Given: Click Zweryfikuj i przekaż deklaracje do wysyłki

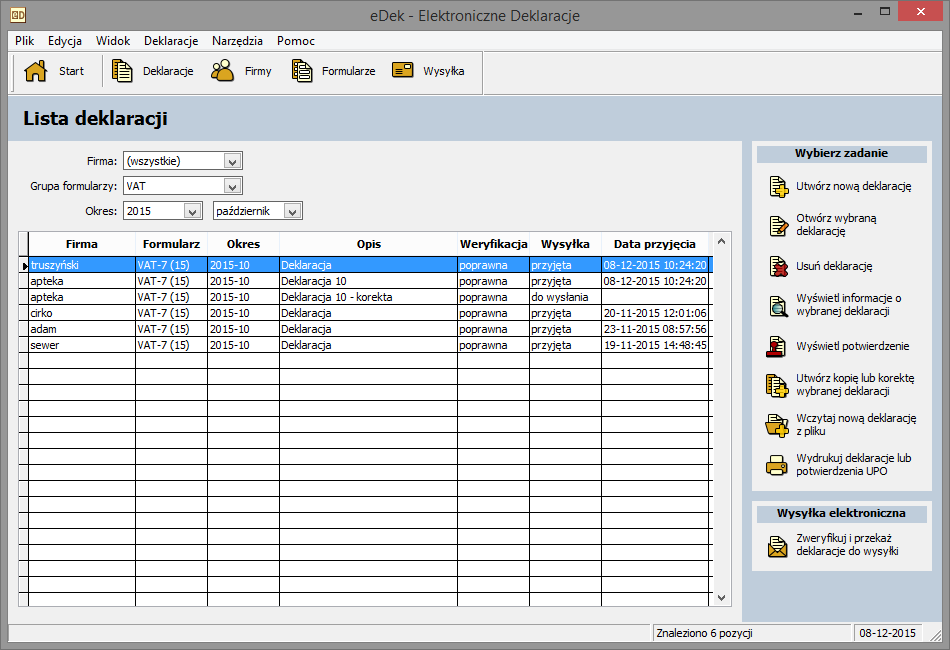Looking at the screenshot, I should point(847,545).
